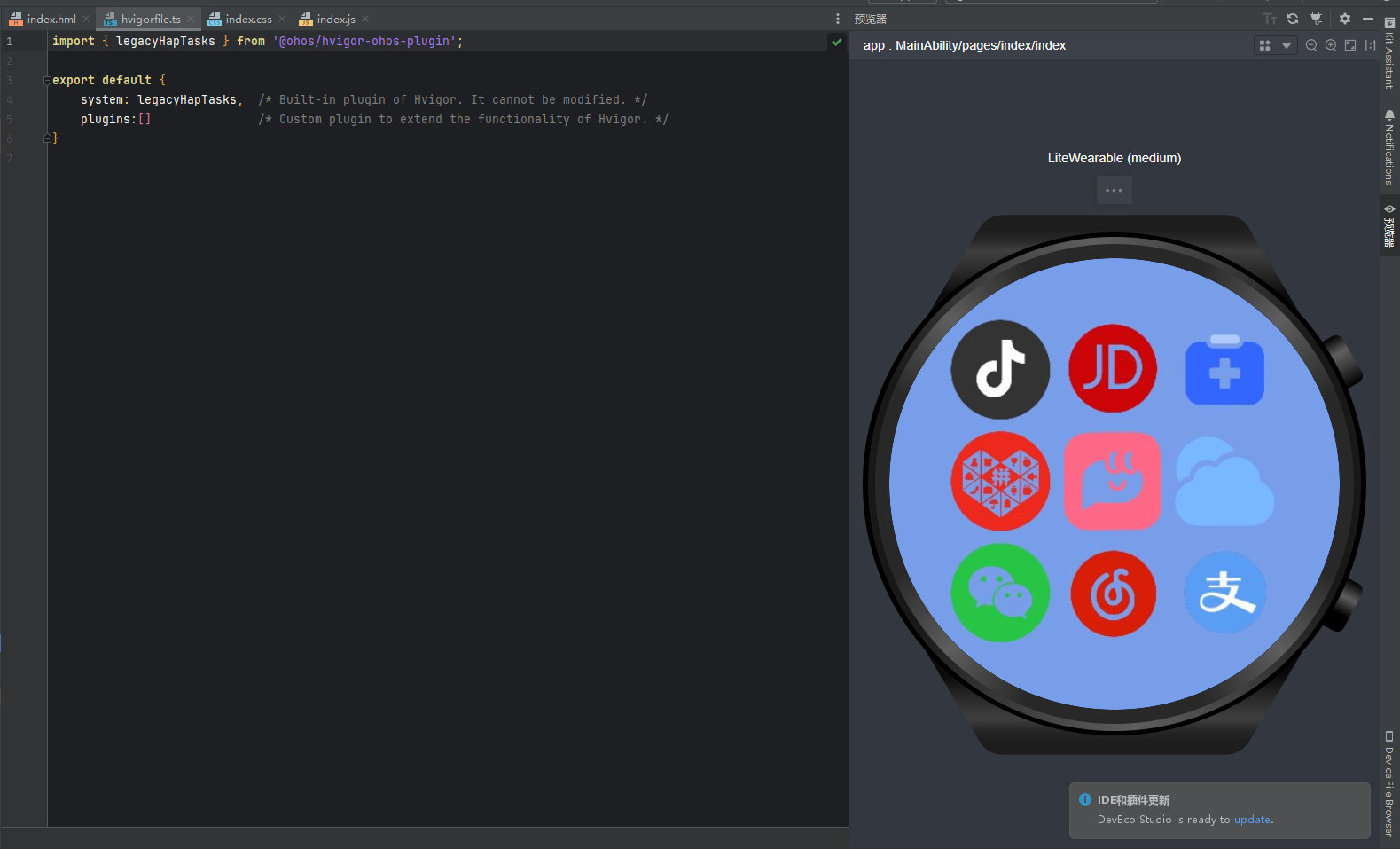Click the update link in notification

tap(1252, 820)
